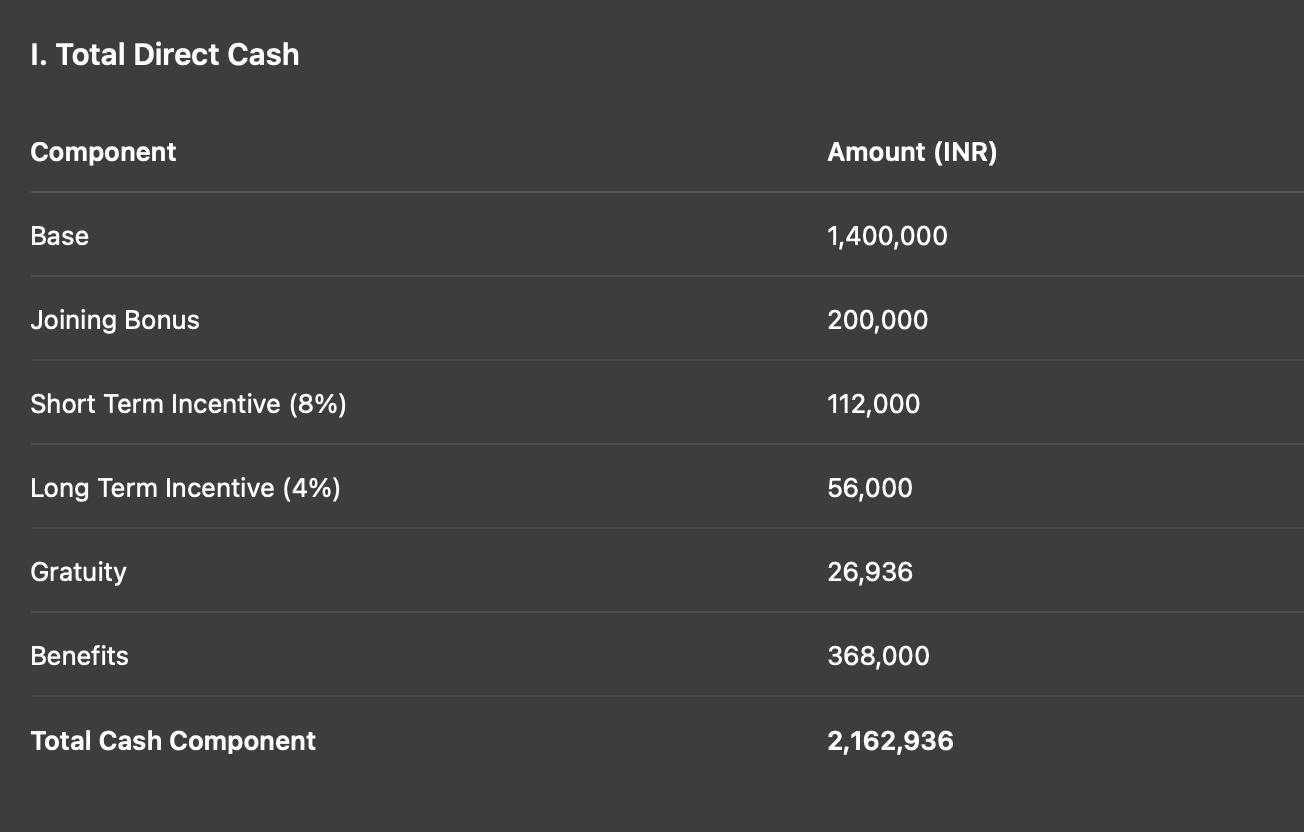Select the Gratuity row label

[x=78, y=572]
